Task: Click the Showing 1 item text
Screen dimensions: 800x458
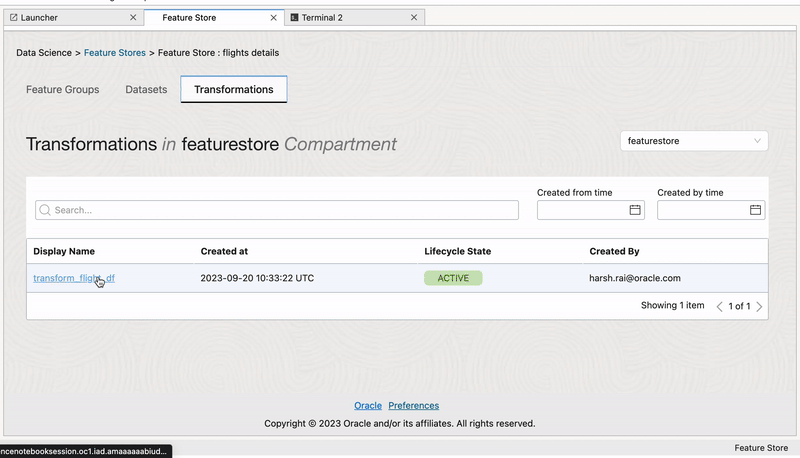Action: (x=672, y=305)
